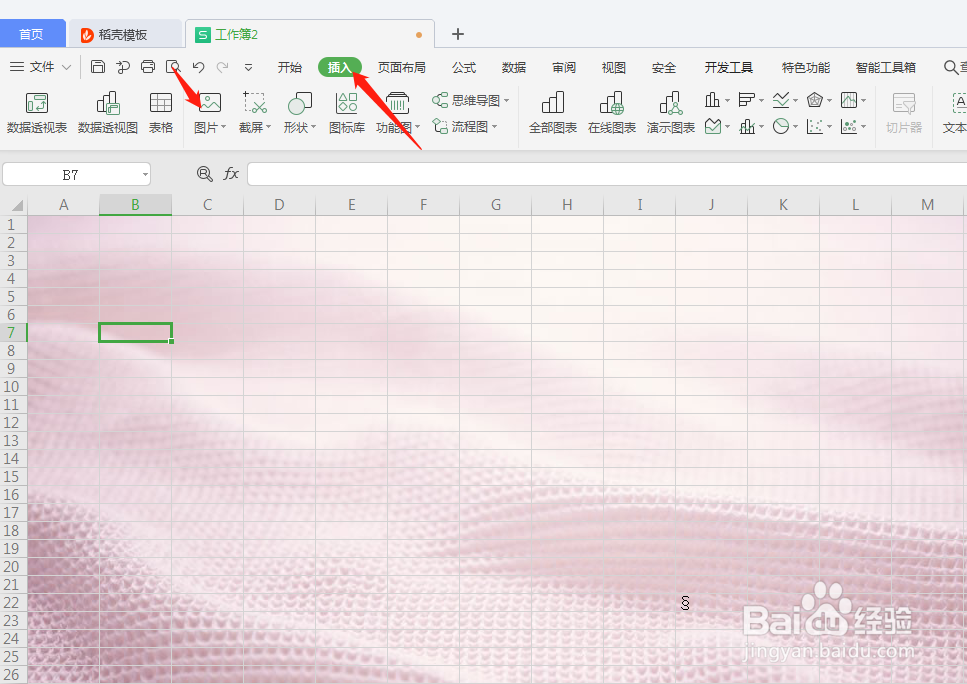Click the fx insert function button

pyautogui.click(x=231, y=173)
